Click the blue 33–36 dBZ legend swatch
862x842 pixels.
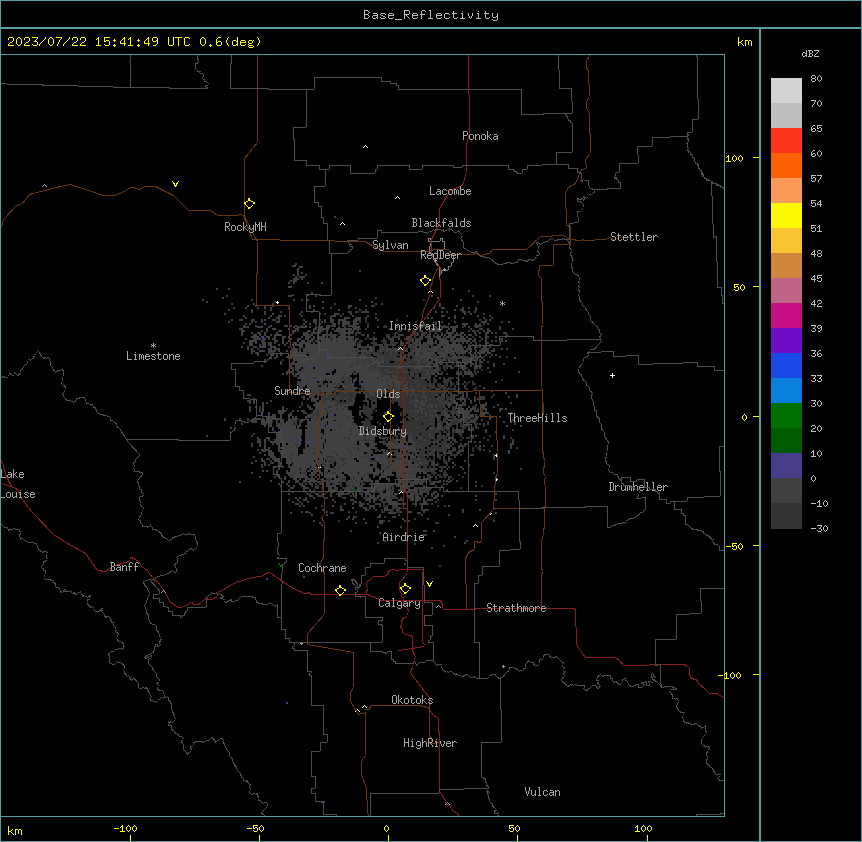pyautogui.click(x=786, y=365)
